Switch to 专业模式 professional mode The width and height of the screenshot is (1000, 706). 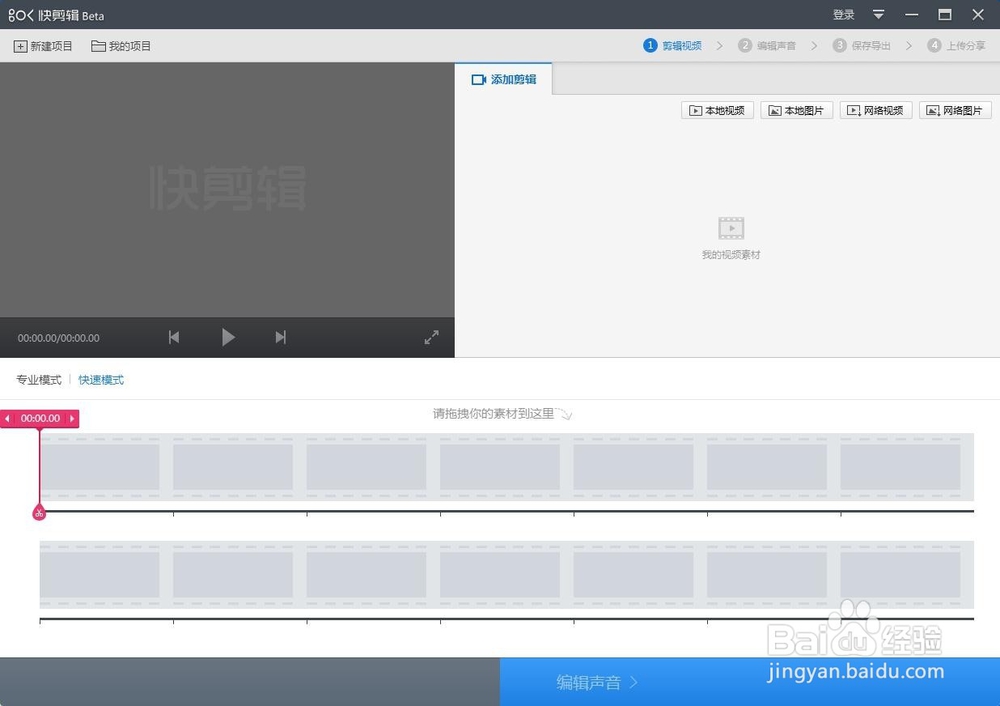pyautogui.click(x=39, y=380)
